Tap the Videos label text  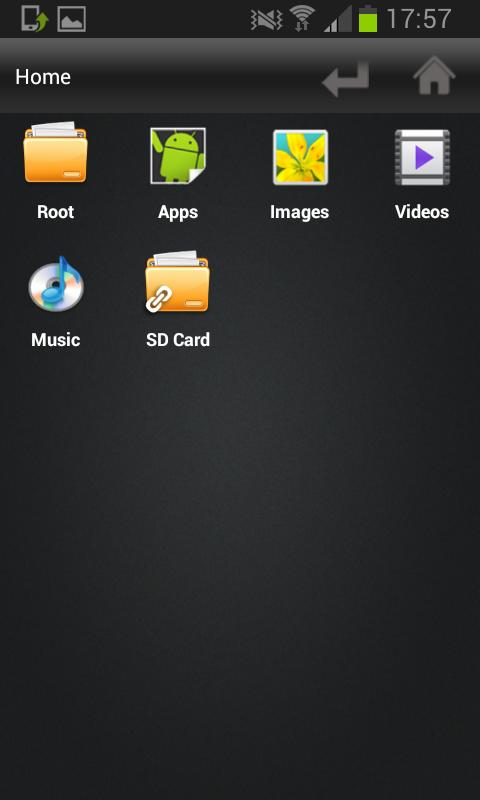click(x=422, y=212)
